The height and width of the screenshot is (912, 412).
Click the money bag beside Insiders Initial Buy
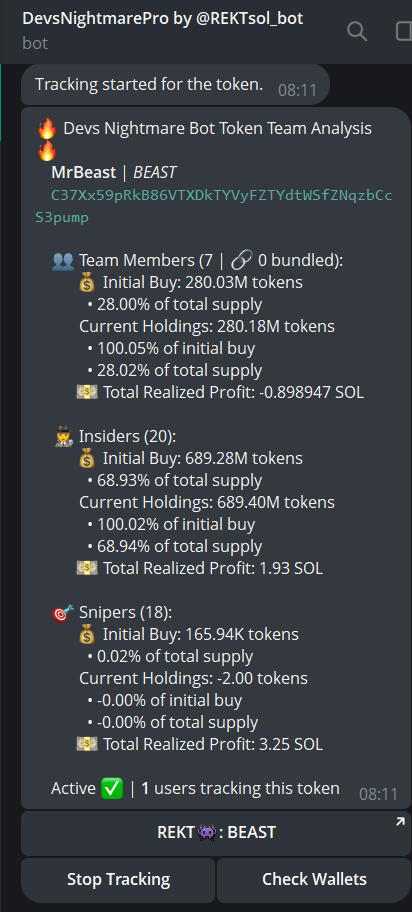pyautogui.click(x=87, y=458)
